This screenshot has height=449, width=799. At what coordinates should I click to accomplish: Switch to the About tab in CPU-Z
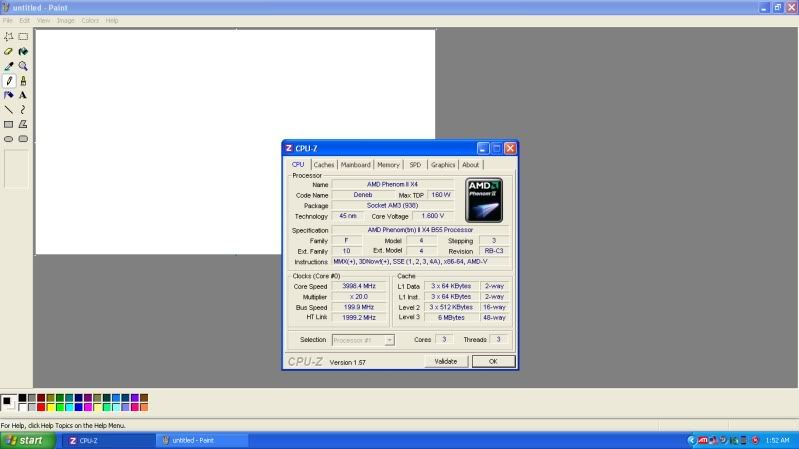[470, 165]
